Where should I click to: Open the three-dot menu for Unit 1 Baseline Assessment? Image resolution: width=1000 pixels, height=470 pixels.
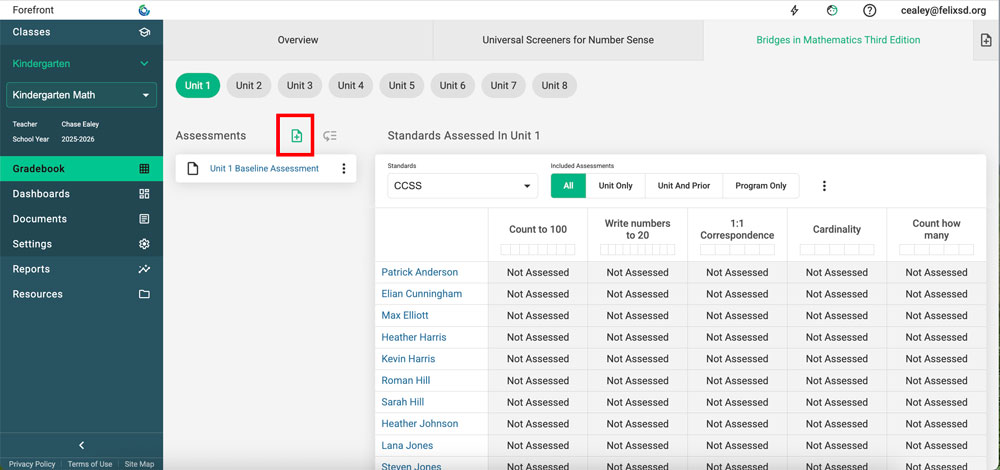344,169
